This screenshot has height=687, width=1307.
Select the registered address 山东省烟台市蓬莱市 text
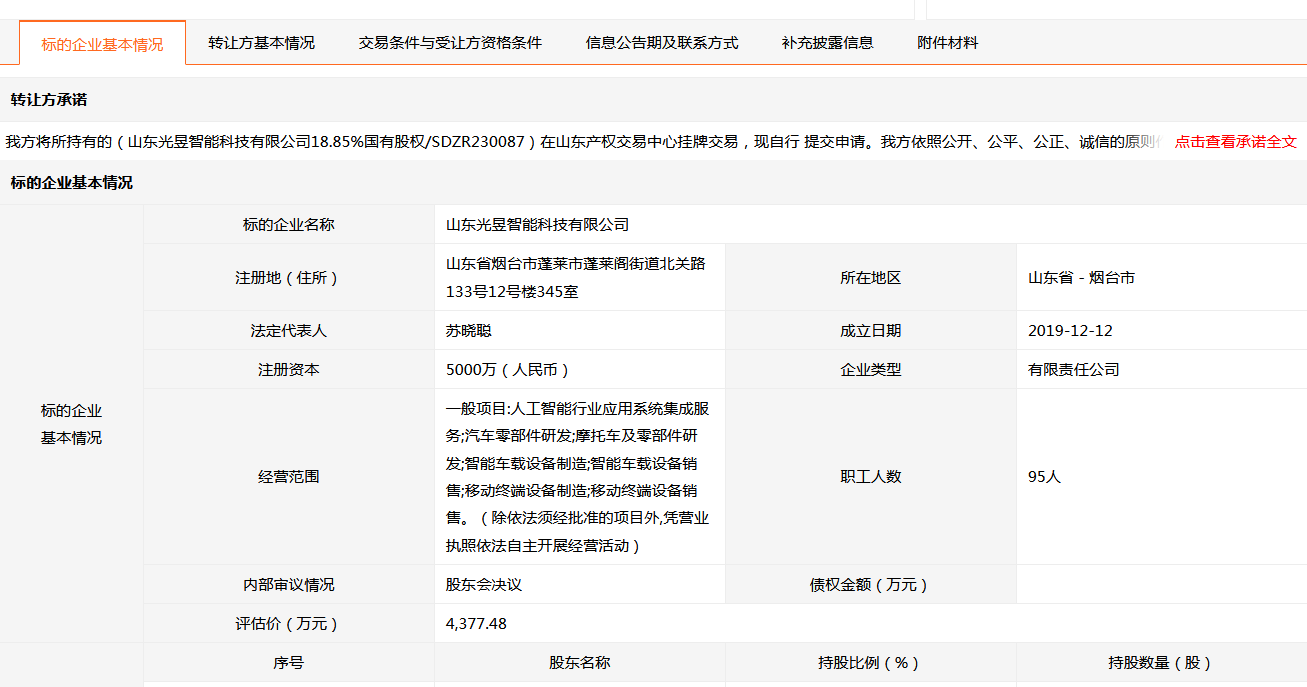[576, 278]
